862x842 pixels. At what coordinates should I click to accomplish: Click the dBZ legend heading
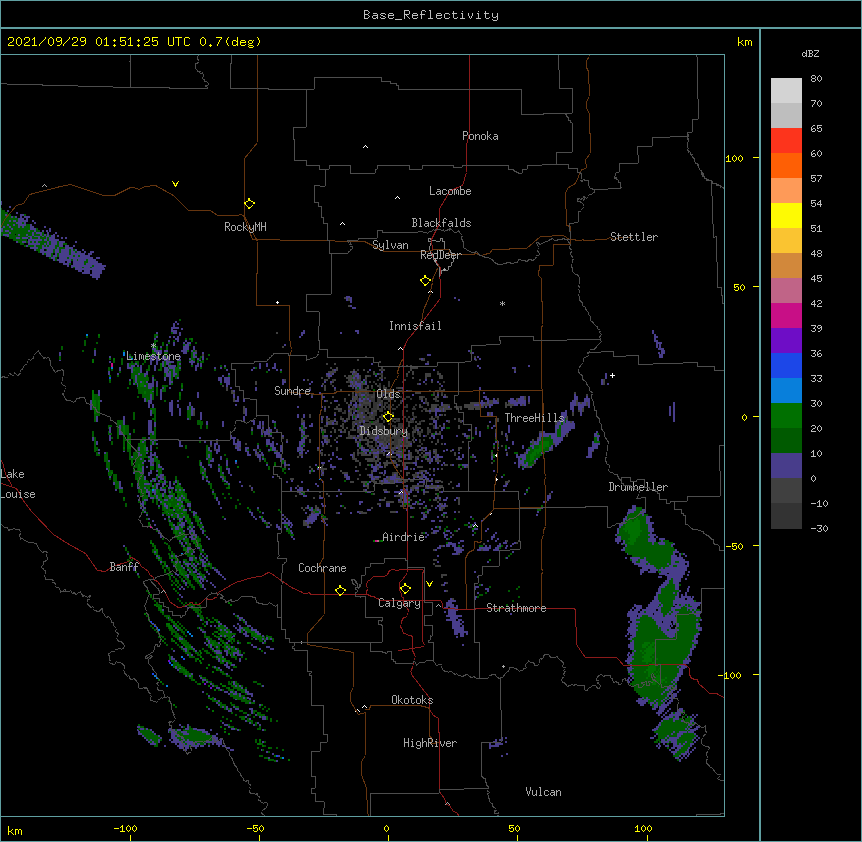pos(810,53)
